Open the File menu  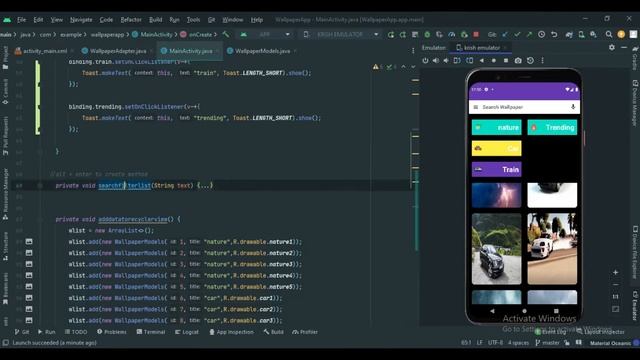[22, 20]
